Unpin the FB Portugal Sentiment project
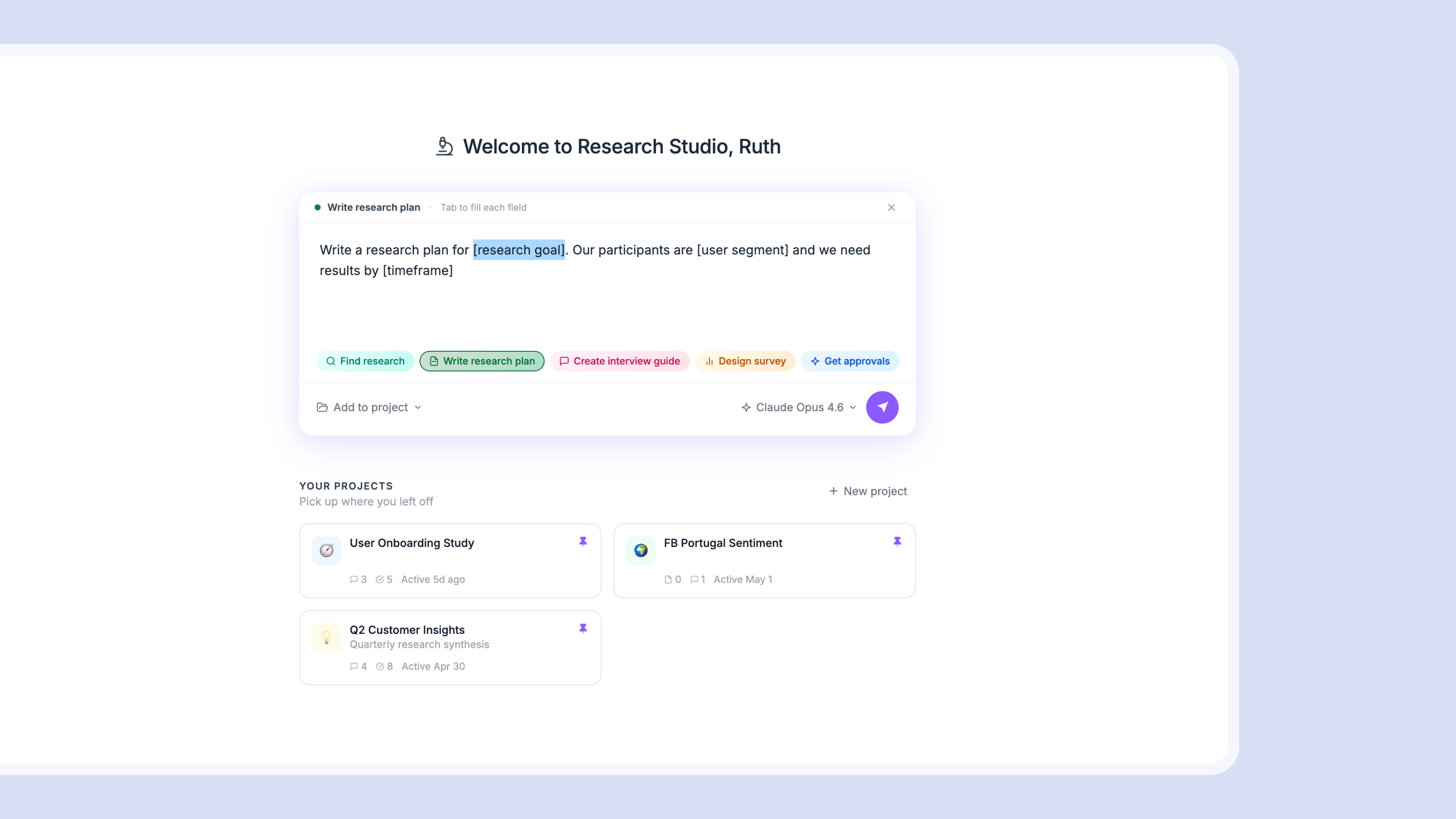Screen dimensions: 1456x819 tap(897, 541)
